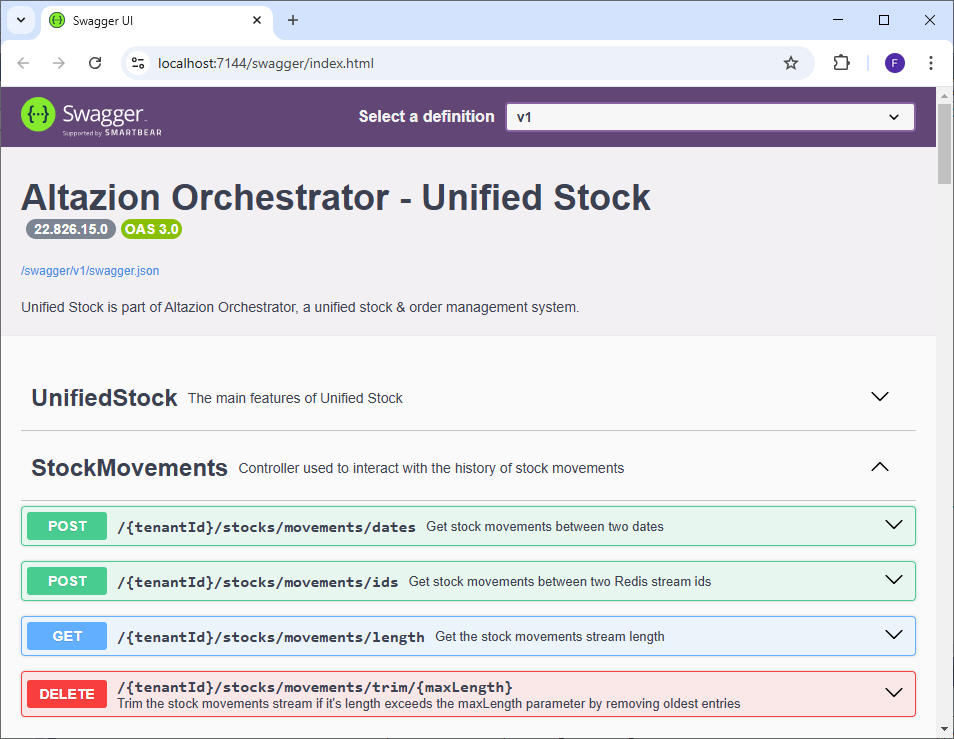954x739 pixels.
Task: Click the /{tenantId}/stocks/movements/length path
Action: pyautogui.click(x=271, y=637)
